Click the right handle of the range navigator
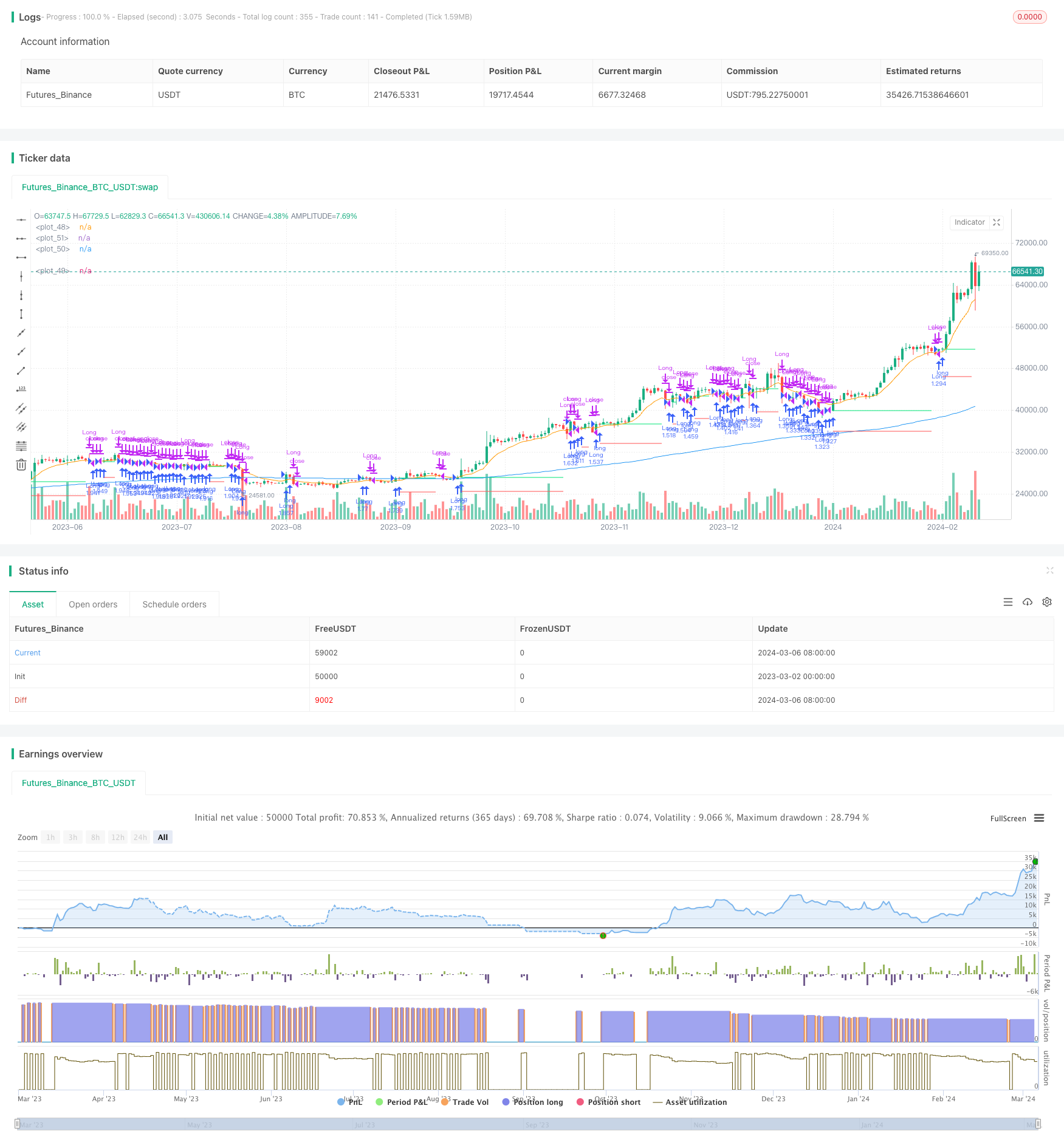The image size is (1064, 1148). click(x=1038, y=1124)
